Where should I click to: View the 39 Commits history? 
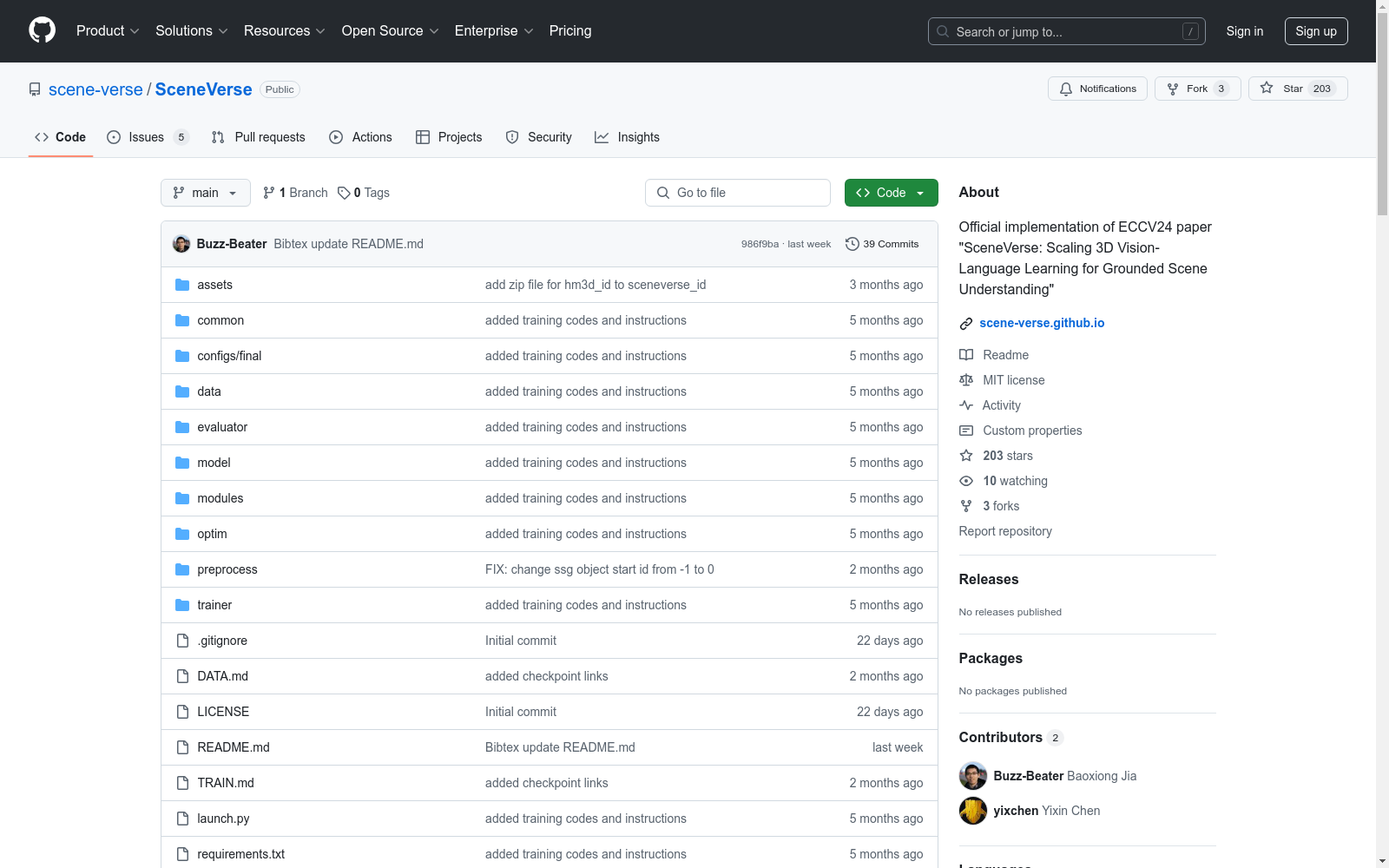[882, 244]
